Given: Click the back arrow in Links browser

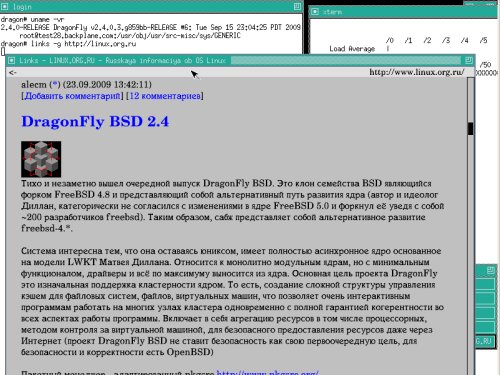Looking at the screenshot, I should click(x=13, y=72).
